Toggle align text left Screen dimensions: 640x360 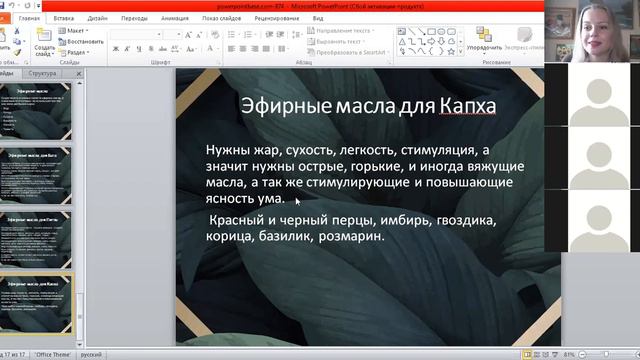click(231, 49)
